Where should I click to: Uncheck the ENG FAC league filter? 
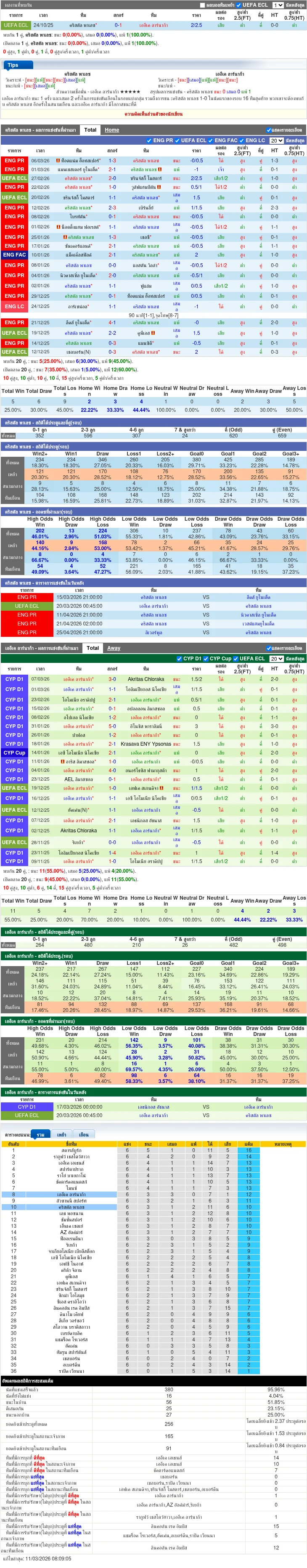coord(211,140)
